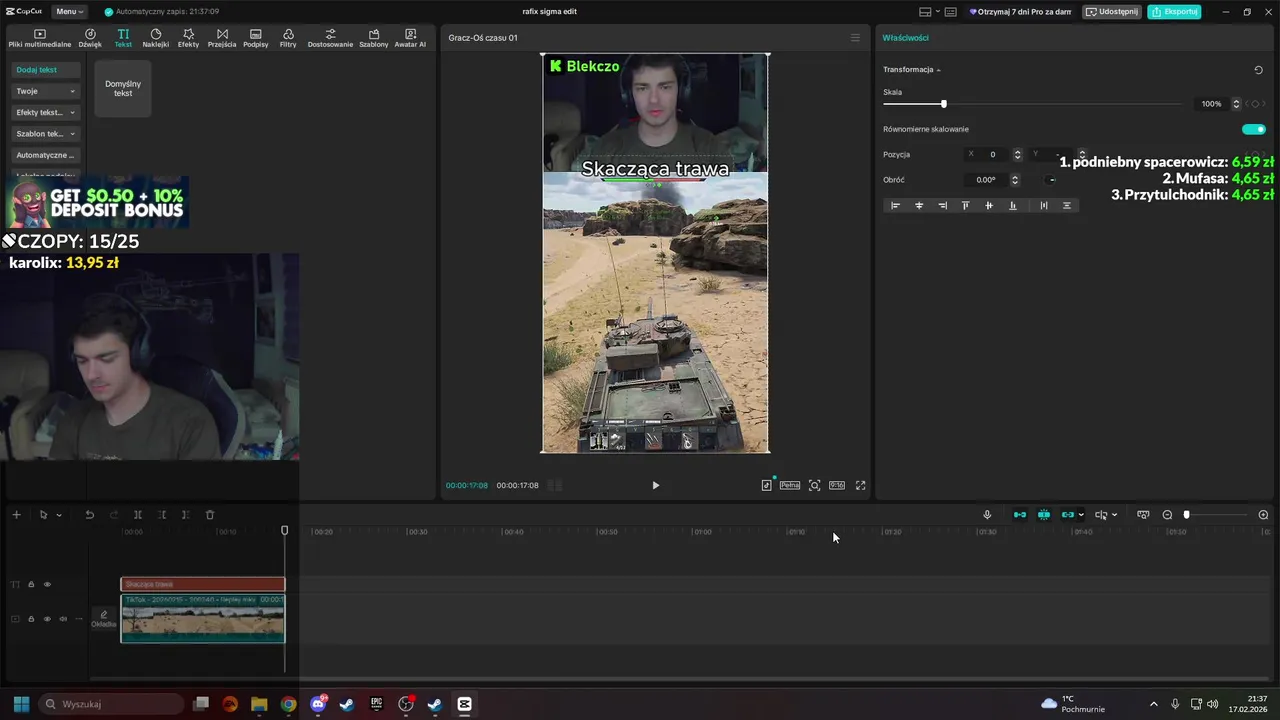Toggle the Pełna quality preview button
The image size is (1280, 720).
pos(790,485)
